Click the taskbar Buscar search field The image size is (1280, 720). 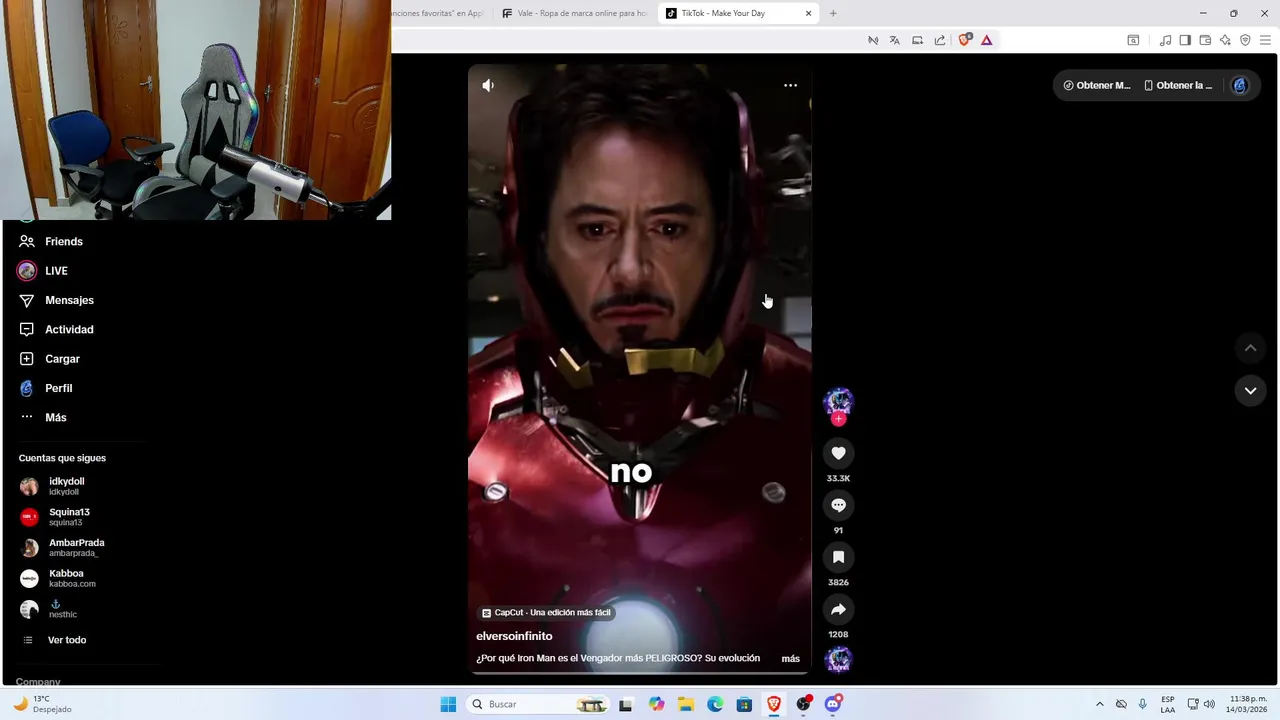(538, 704)
